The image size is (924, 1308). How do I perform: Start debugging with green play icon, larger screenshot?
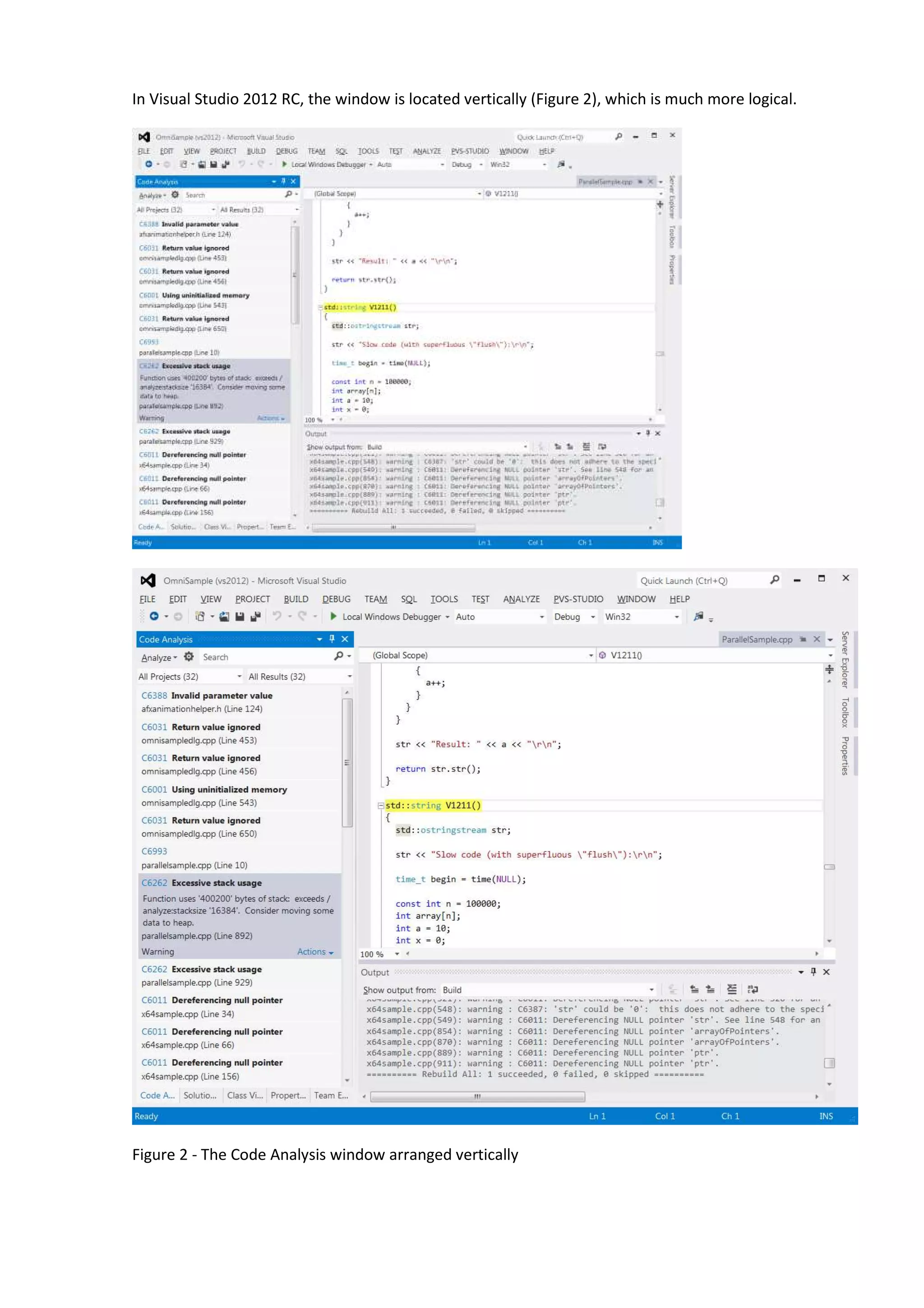point(333,617)
